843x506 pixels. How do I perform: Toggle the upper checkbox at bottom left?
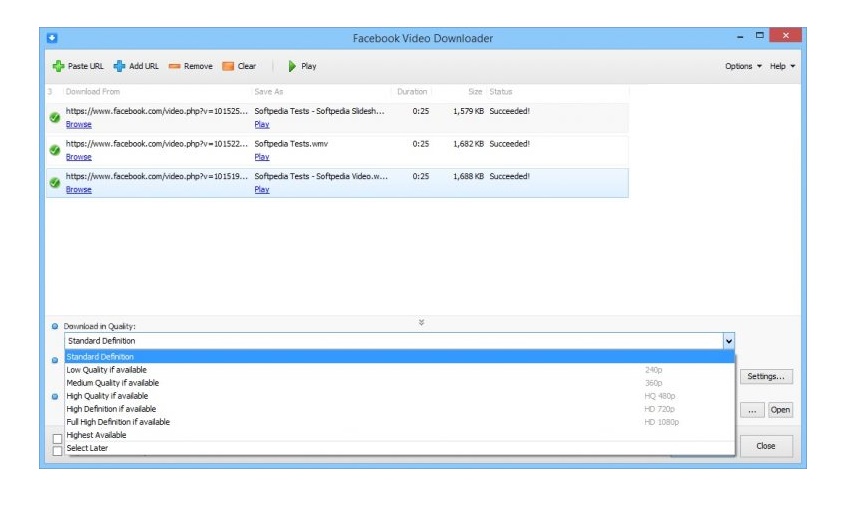(x=58, y=439)
